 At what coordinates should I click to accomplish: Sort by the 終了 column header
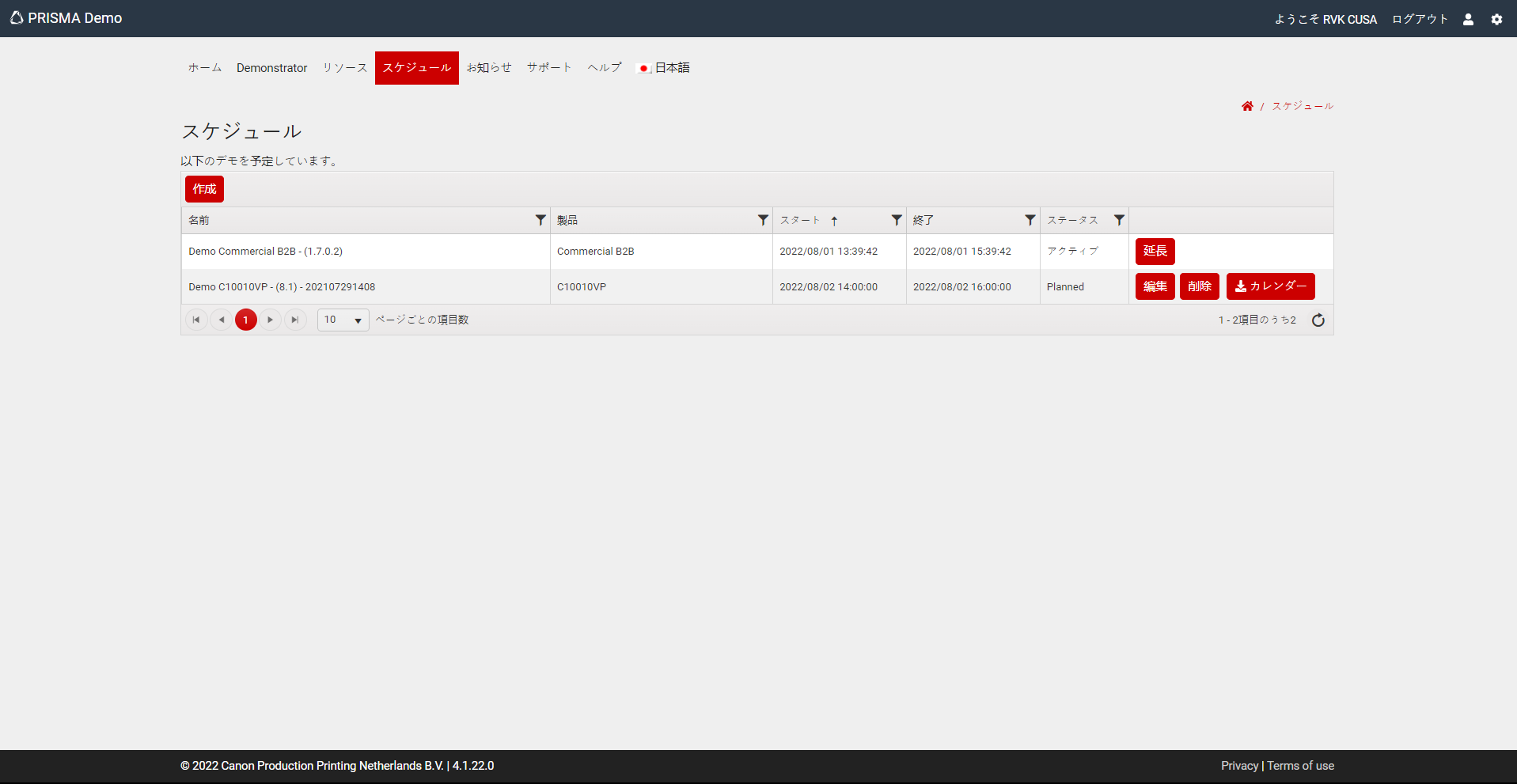pyautogui.click(x=923, y=220)
